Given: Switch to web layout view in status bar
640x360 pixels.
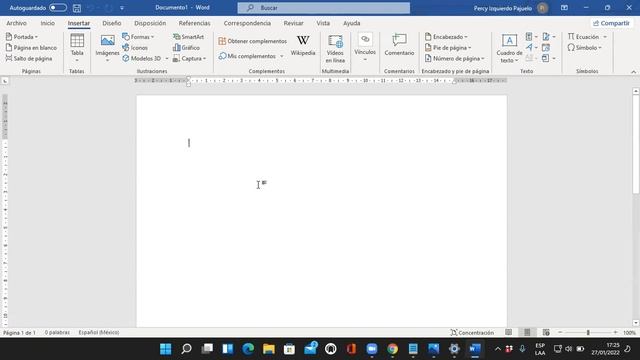Looking at the screenshot, I should pos(546,333).
